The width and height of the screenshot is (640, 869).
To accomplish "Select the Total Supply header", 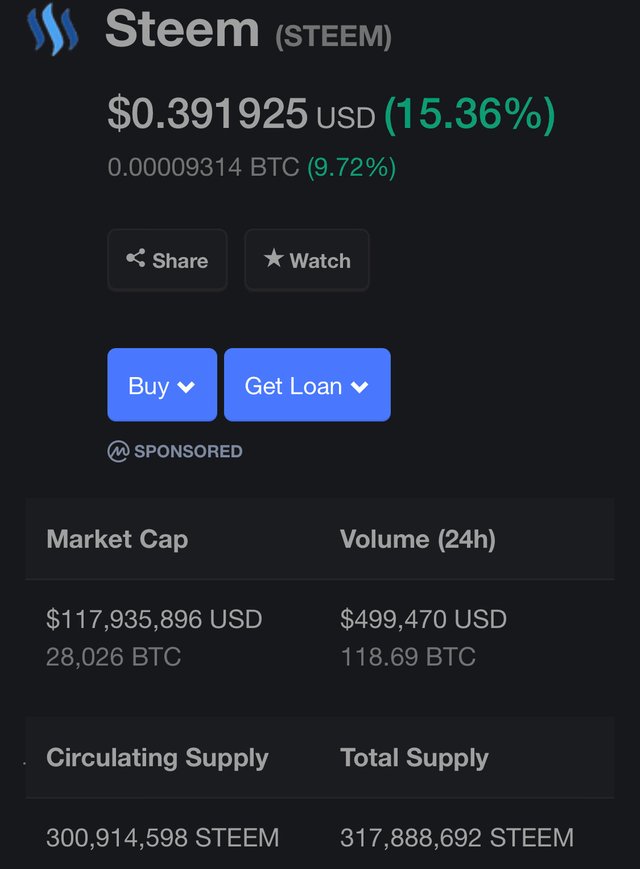I will [414, 758].
